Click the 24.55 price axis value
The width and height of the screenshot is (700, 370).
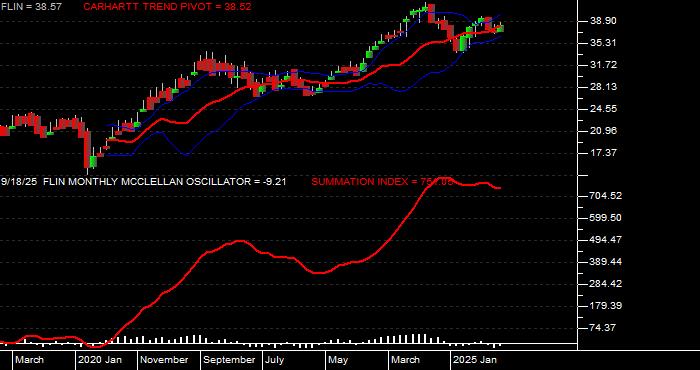tap(604, 109)
